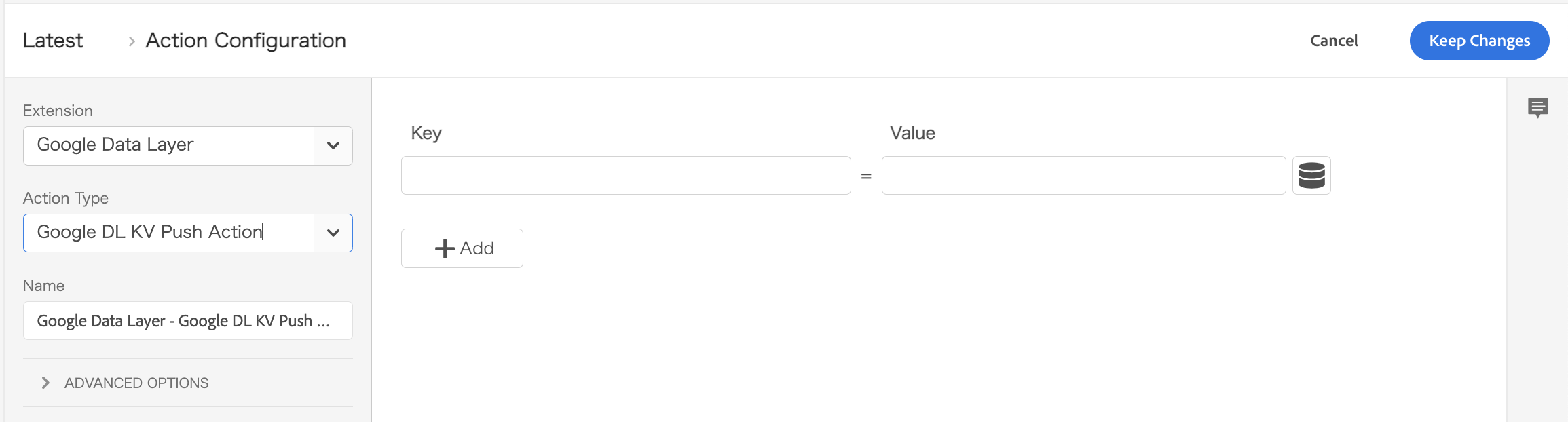Open the Action Type dropdown arrow
1568x422 pixels.
click(333, 233)
